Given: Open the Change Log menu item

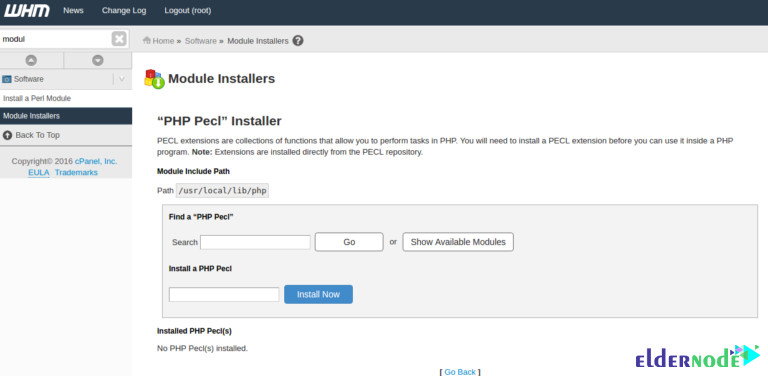Looking at the screenshot, I should click(x=124, y=10).
